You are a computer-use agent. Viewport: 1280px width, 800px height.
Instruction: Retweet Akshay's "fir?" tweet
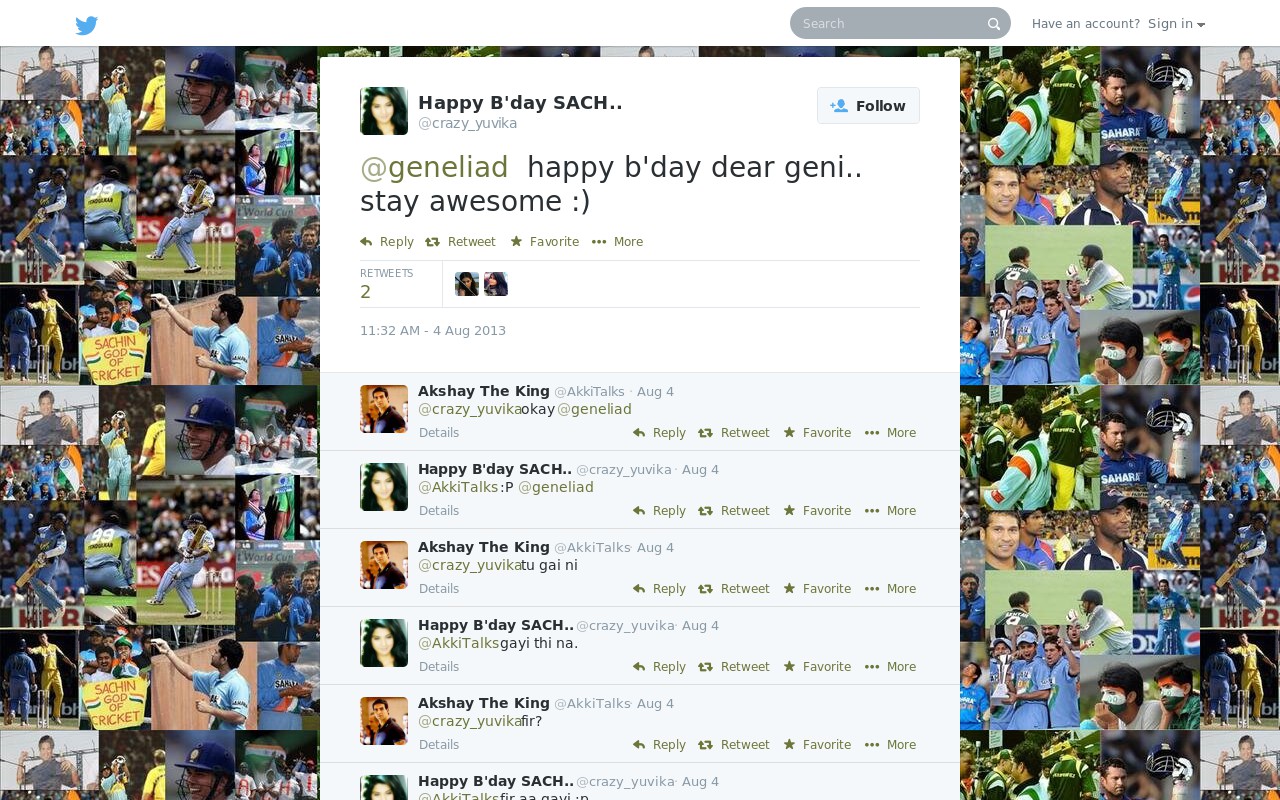click(x=734, y=745)
